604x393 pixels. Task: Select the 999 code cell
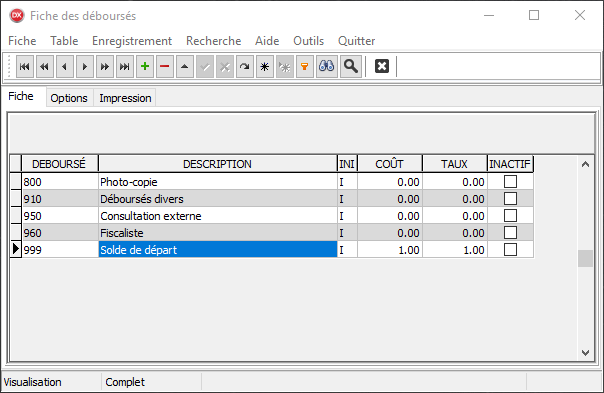pyautogui.click(x=60, y=250)
